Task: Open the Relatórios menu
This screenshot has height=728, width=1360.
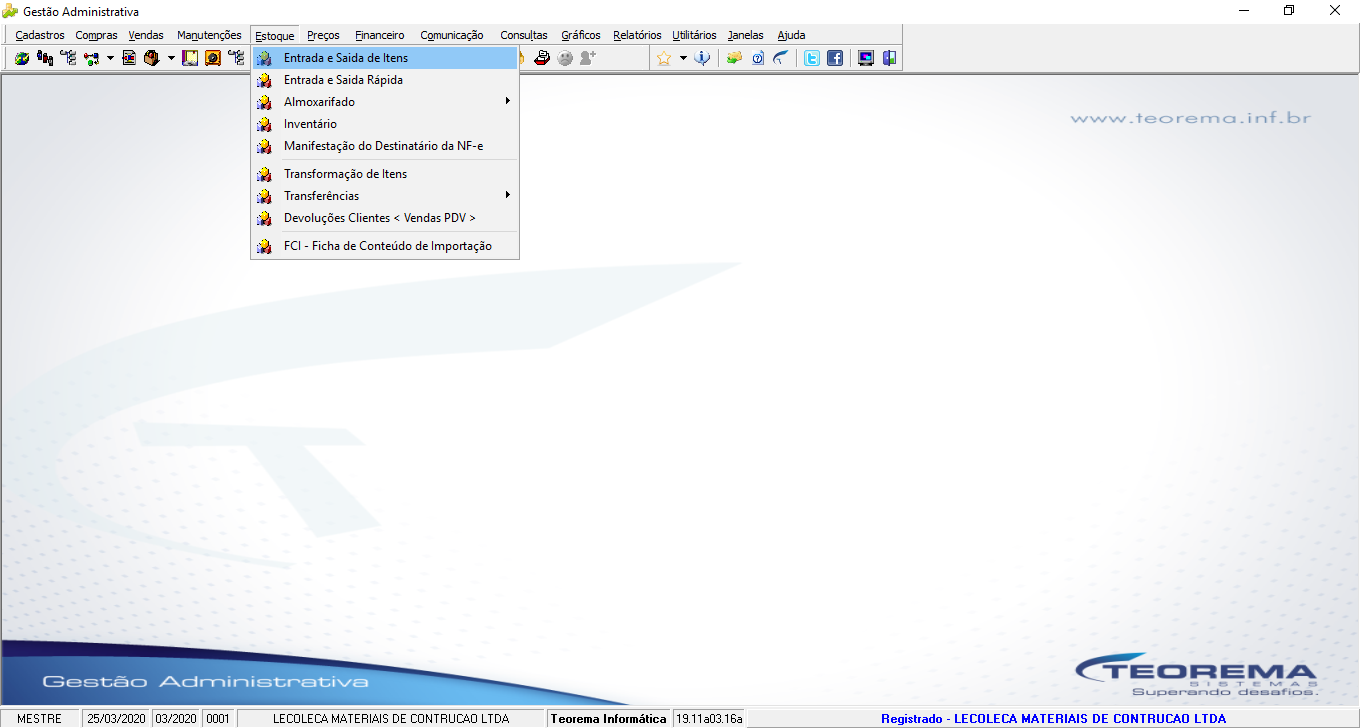Action: (x=637, y=35)
